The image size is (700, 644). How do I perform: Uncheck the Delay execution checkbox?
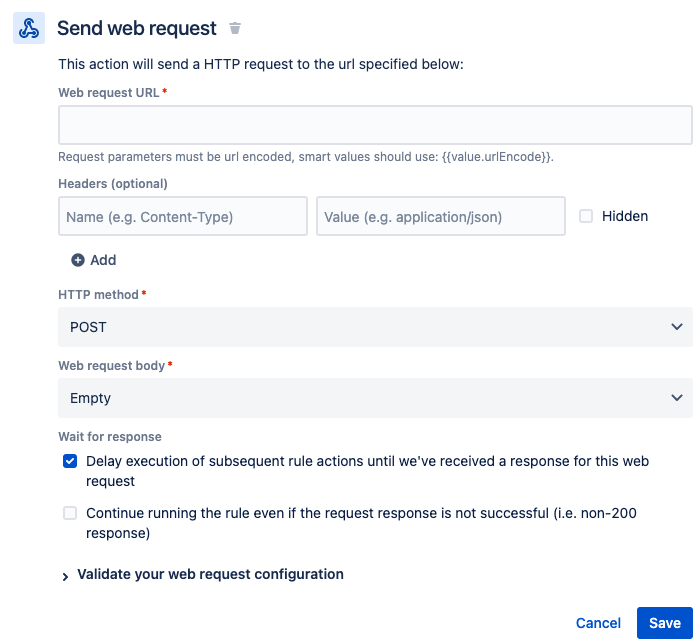tap(70, 461)
